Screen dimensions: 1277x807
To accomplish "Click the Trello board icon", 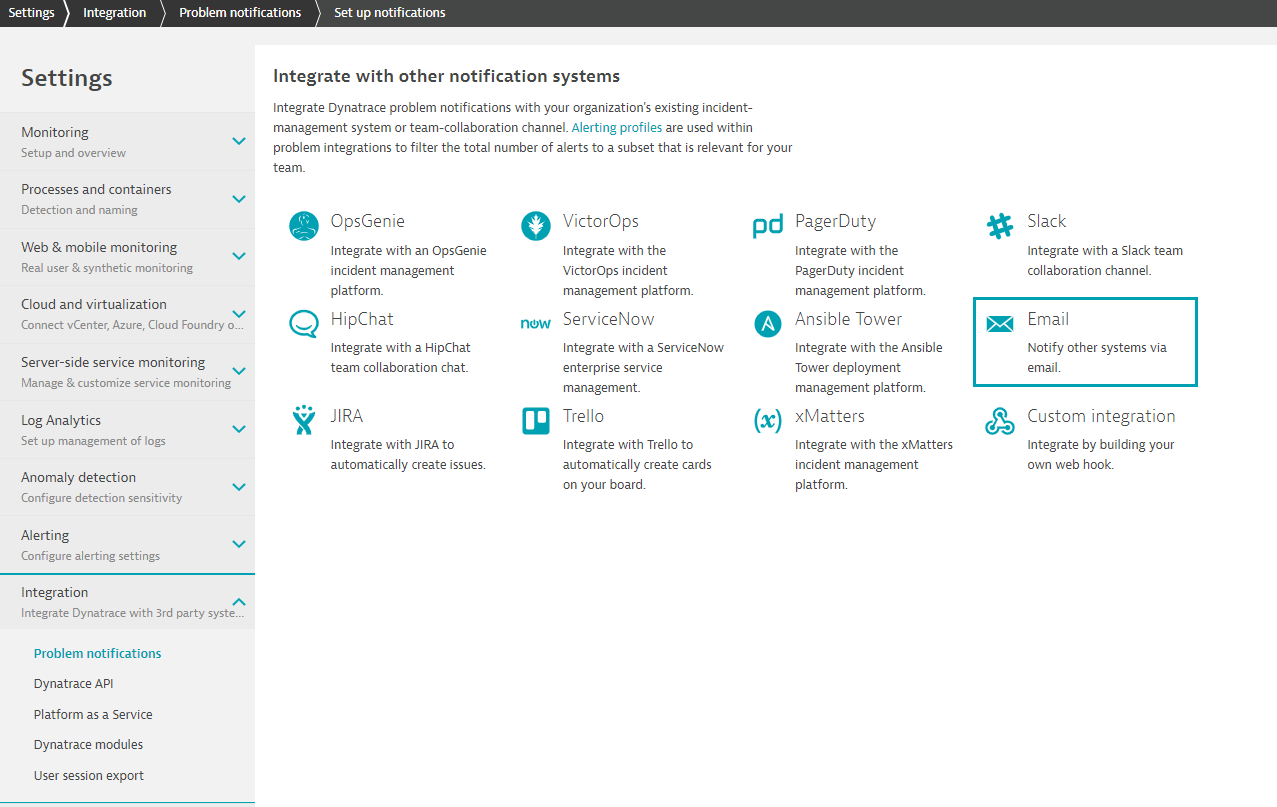I will tap(536, 421).
